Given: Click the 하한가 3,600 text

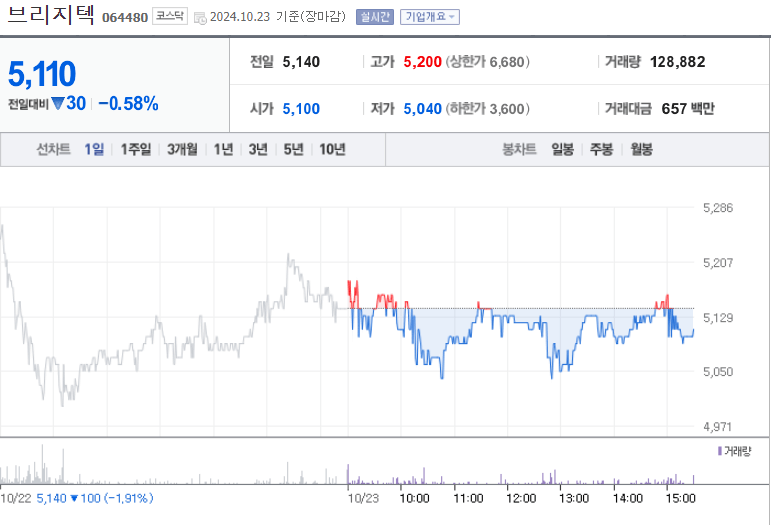Looking at the screenshot, I should 488,109.
